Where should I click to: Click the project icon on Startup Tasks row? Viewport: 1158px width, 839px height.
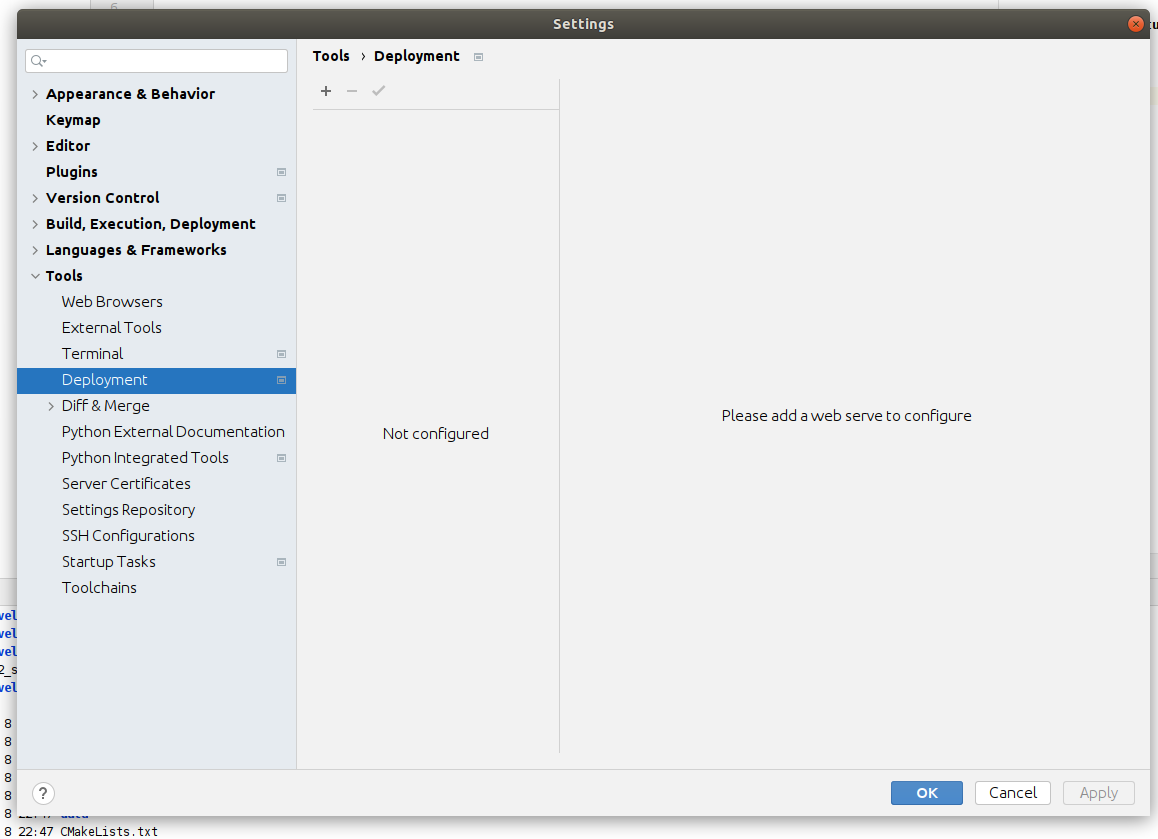[x=281, y=562]
